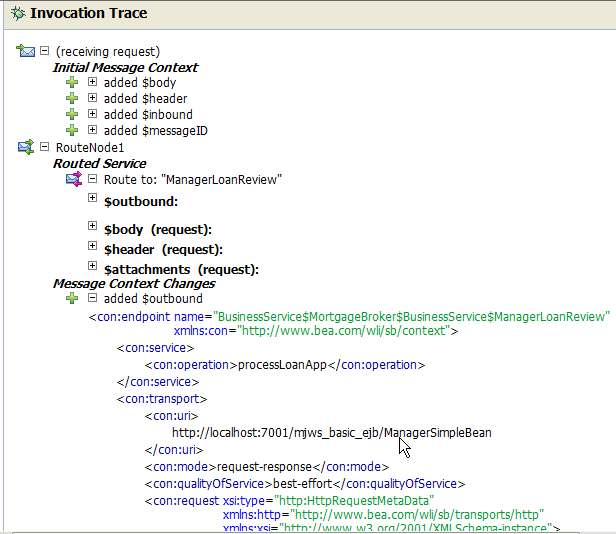Click the RouteNode1 route icon

26,147
